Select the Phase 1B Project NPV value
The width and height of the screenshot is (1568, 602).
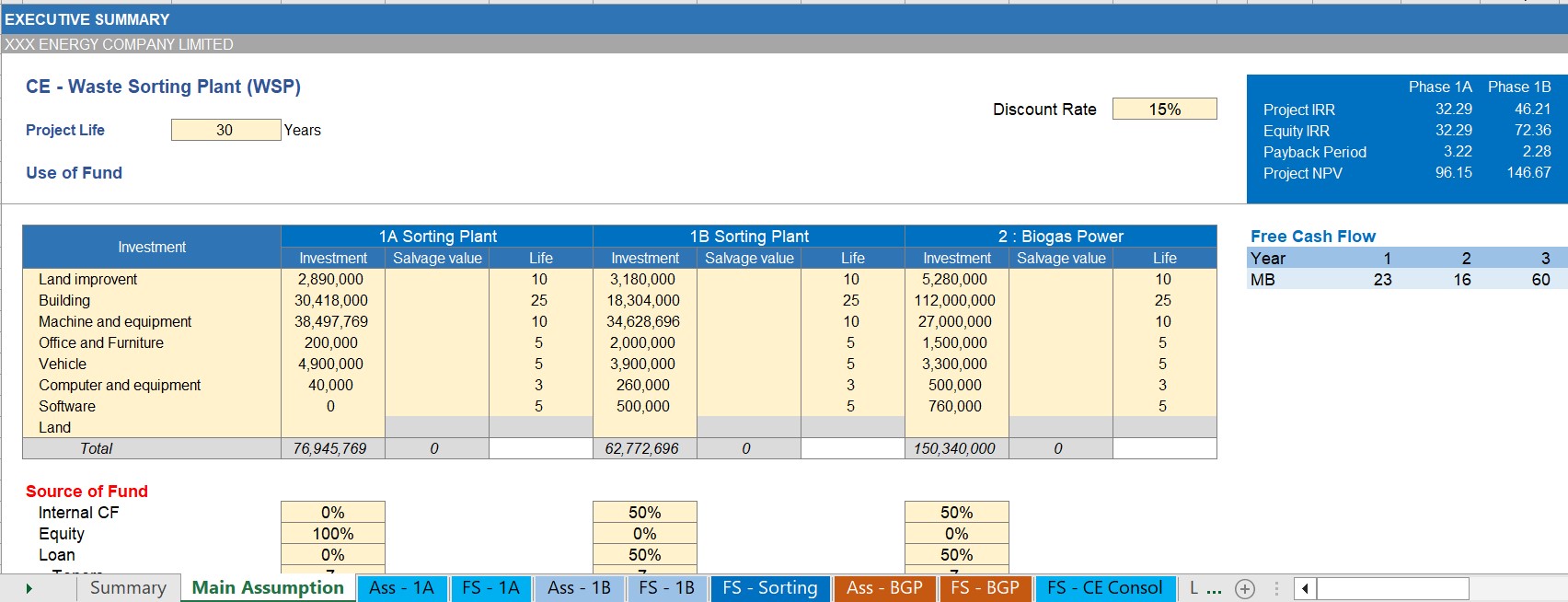tap(1528, 173)
